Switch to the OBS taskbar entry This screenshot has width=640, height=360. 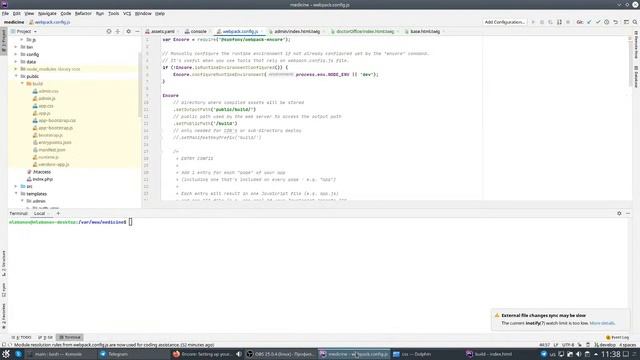pos(280,354)
